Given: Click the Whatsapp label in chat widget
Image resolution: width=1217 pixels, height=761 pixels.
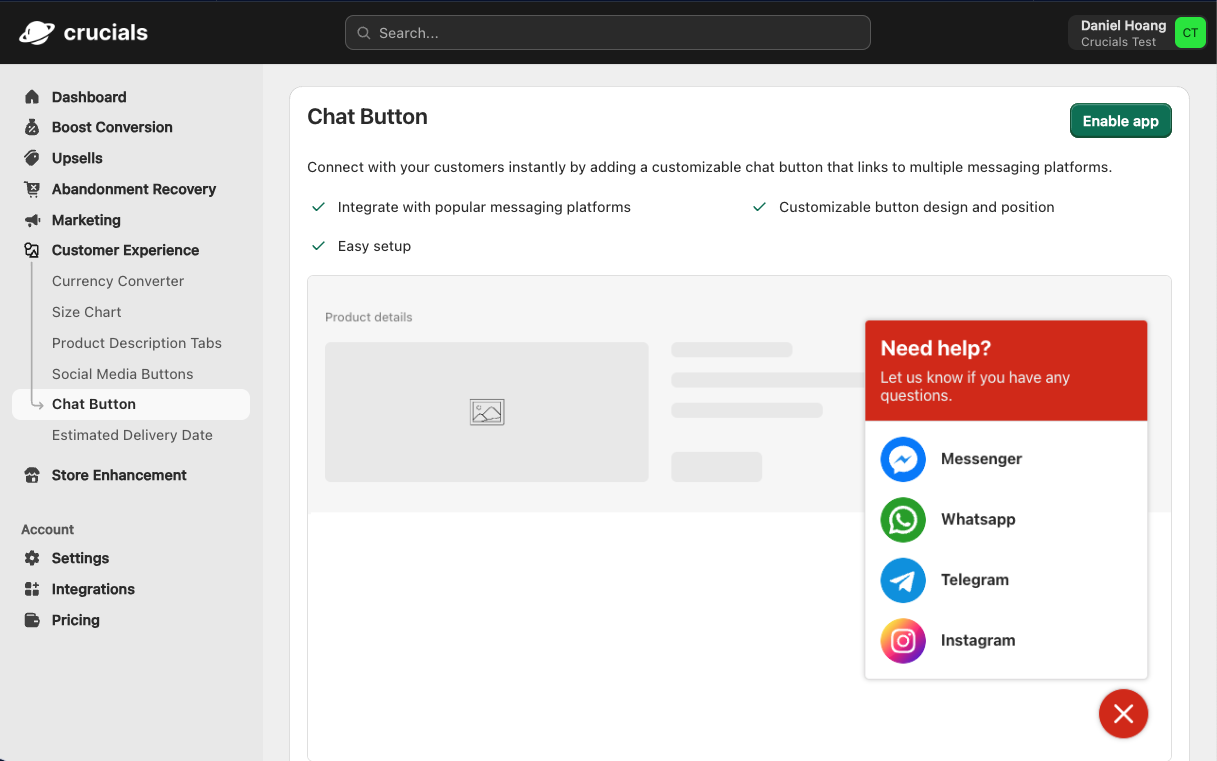Looking at the screenshot, I should click(x=978, y=520).
